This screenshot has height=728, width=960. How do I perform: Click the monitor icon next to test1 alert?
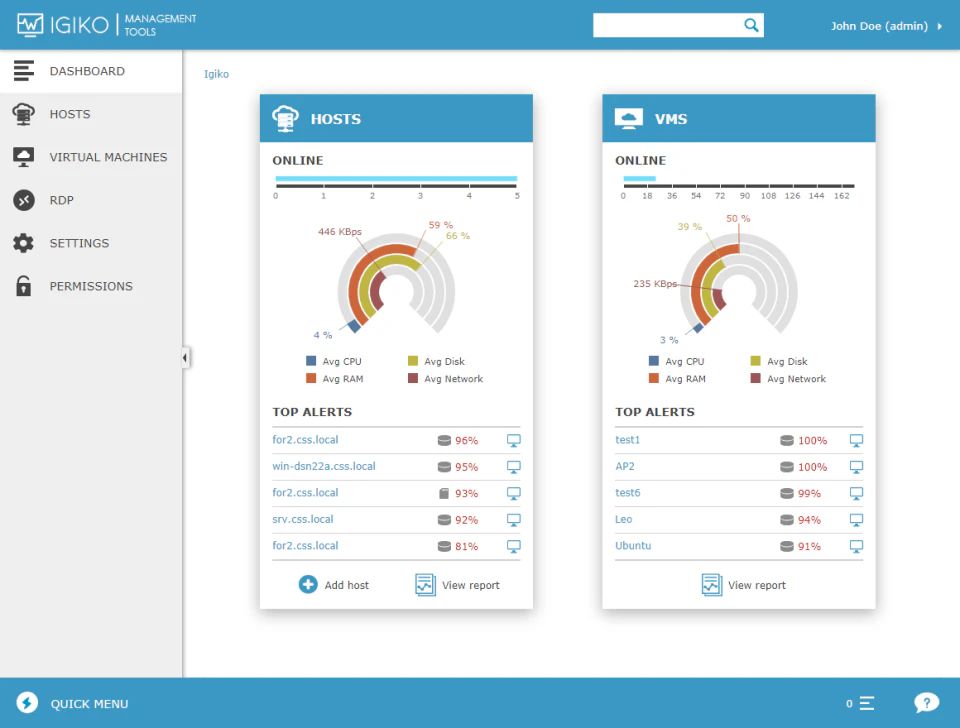pos(856,440)
